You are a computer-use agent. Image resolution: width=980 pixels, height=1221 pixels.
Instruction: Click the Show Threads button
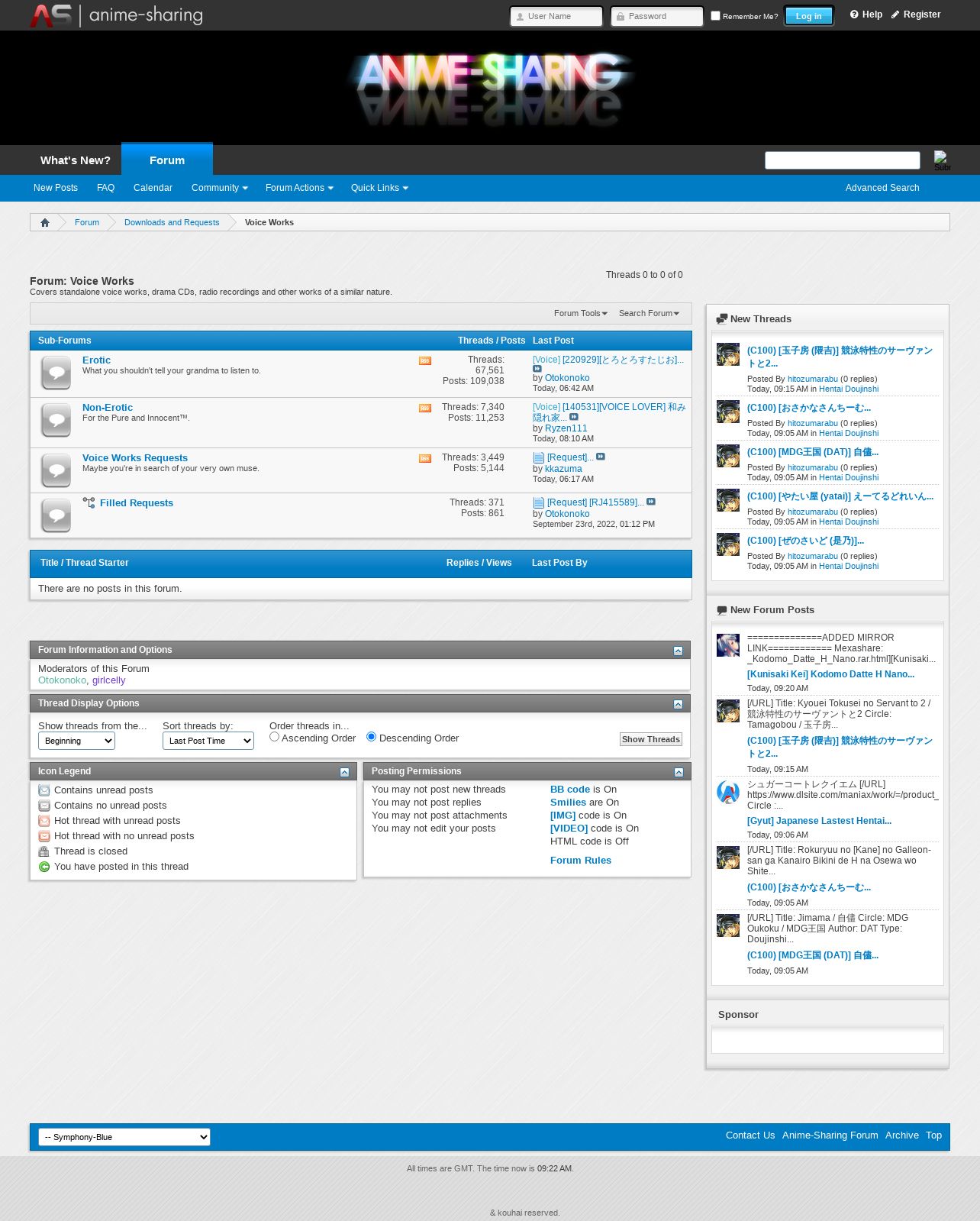pyautogui.click(x=650, y=739)
